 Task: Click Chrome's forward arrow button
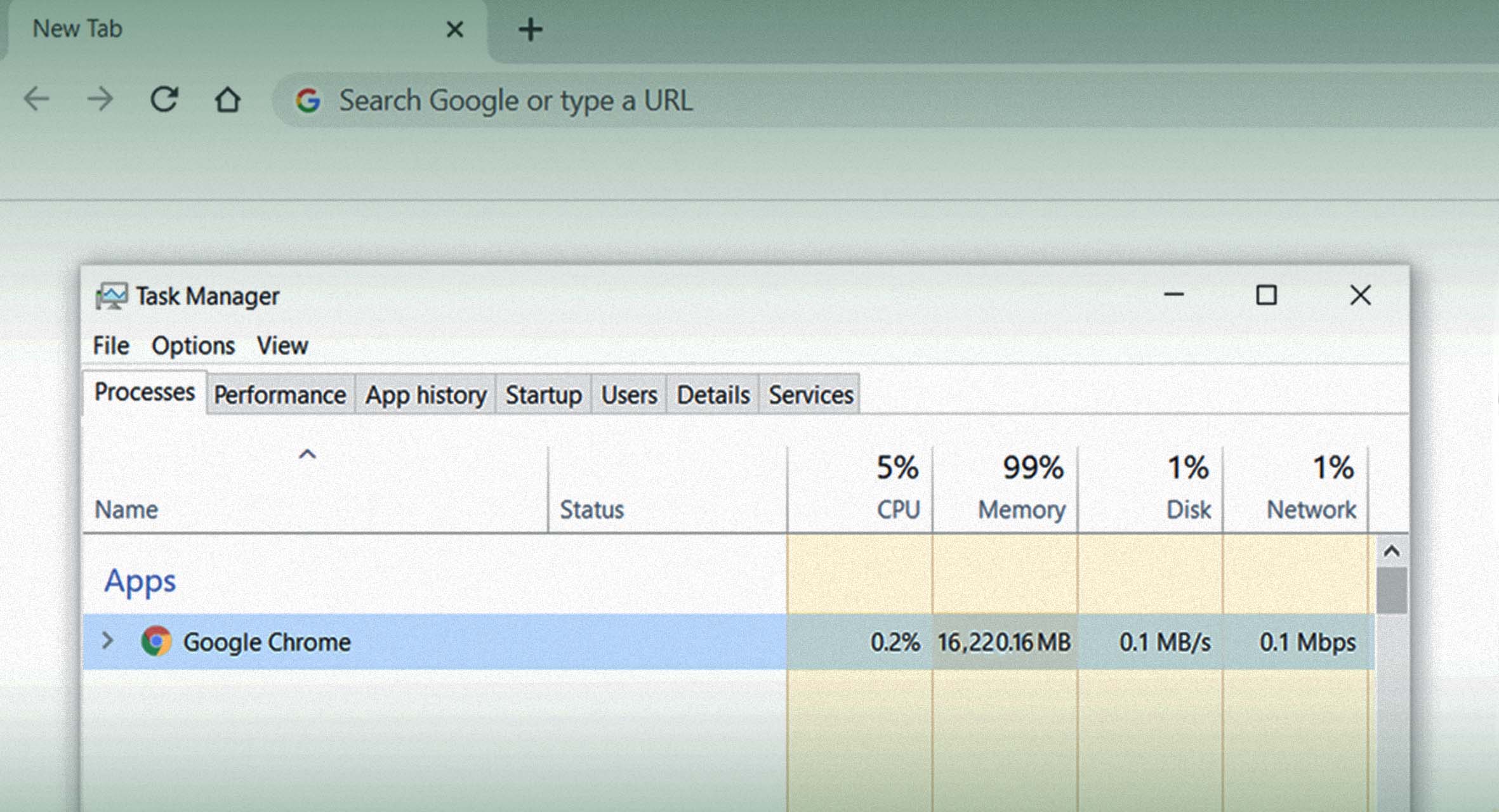click(x=100, y=99)
